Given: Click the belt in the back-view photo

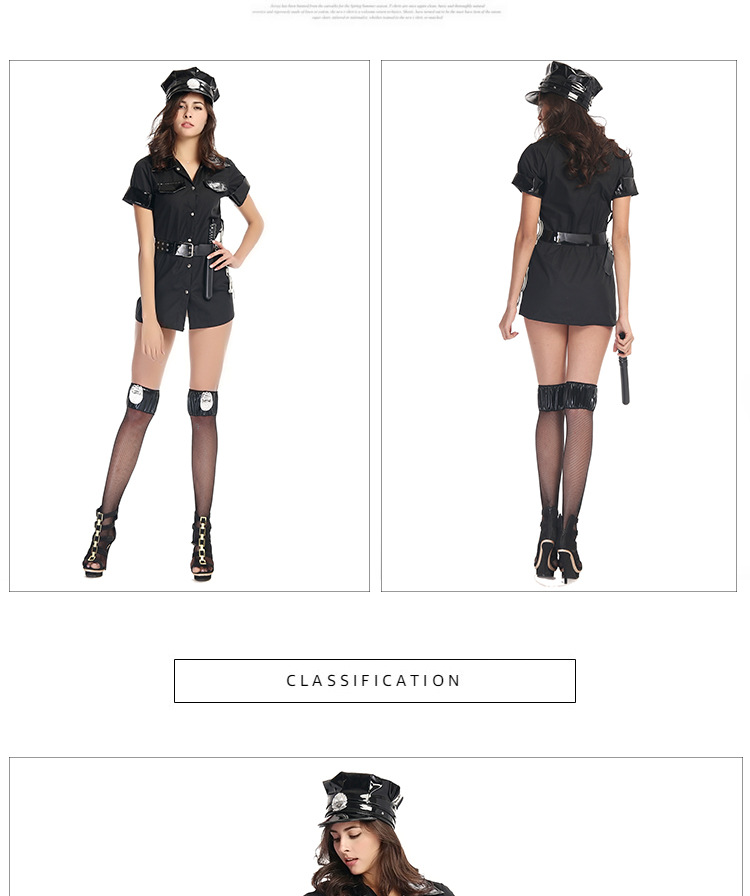Looking at the screenshot, I should [572, 238].
